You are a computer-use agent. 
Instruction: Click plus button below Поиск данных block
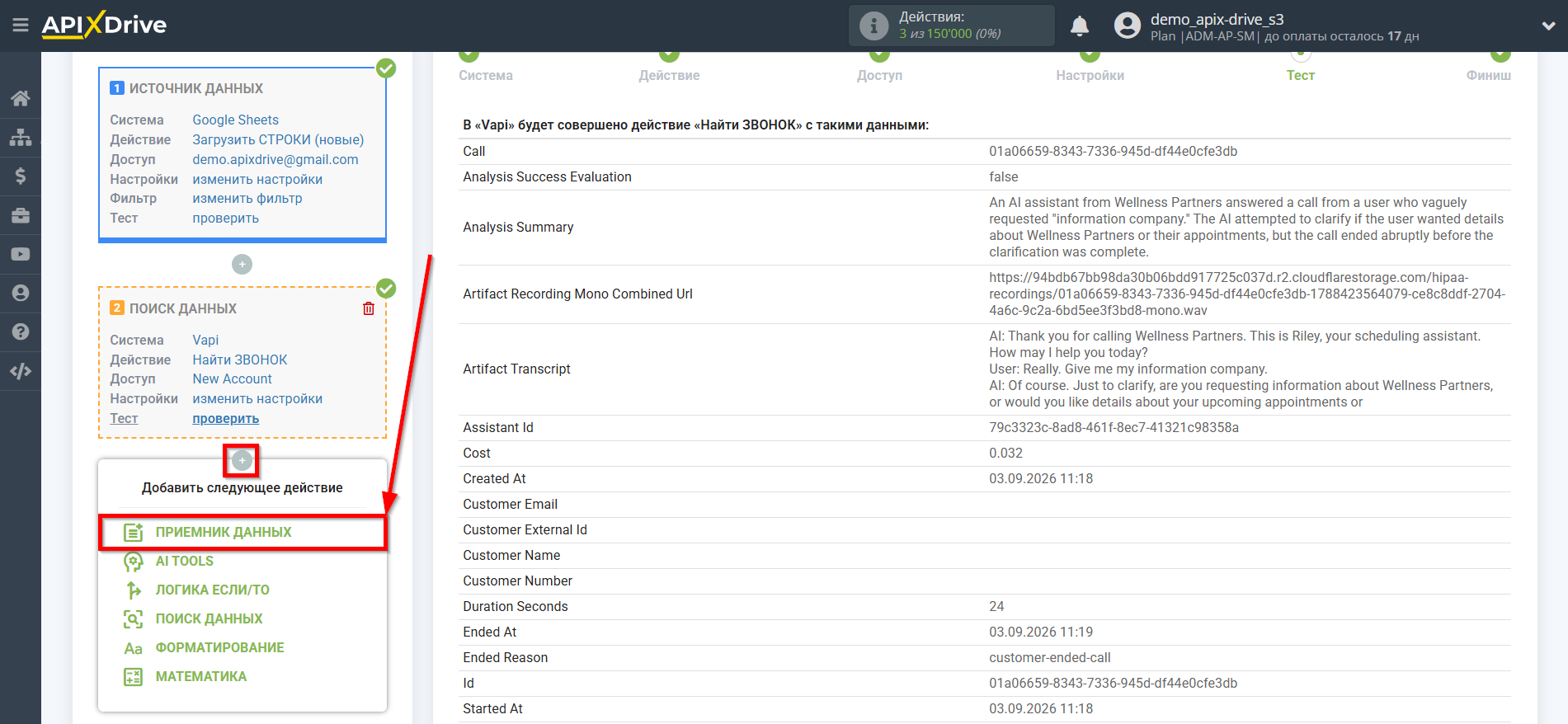point(242,460)
